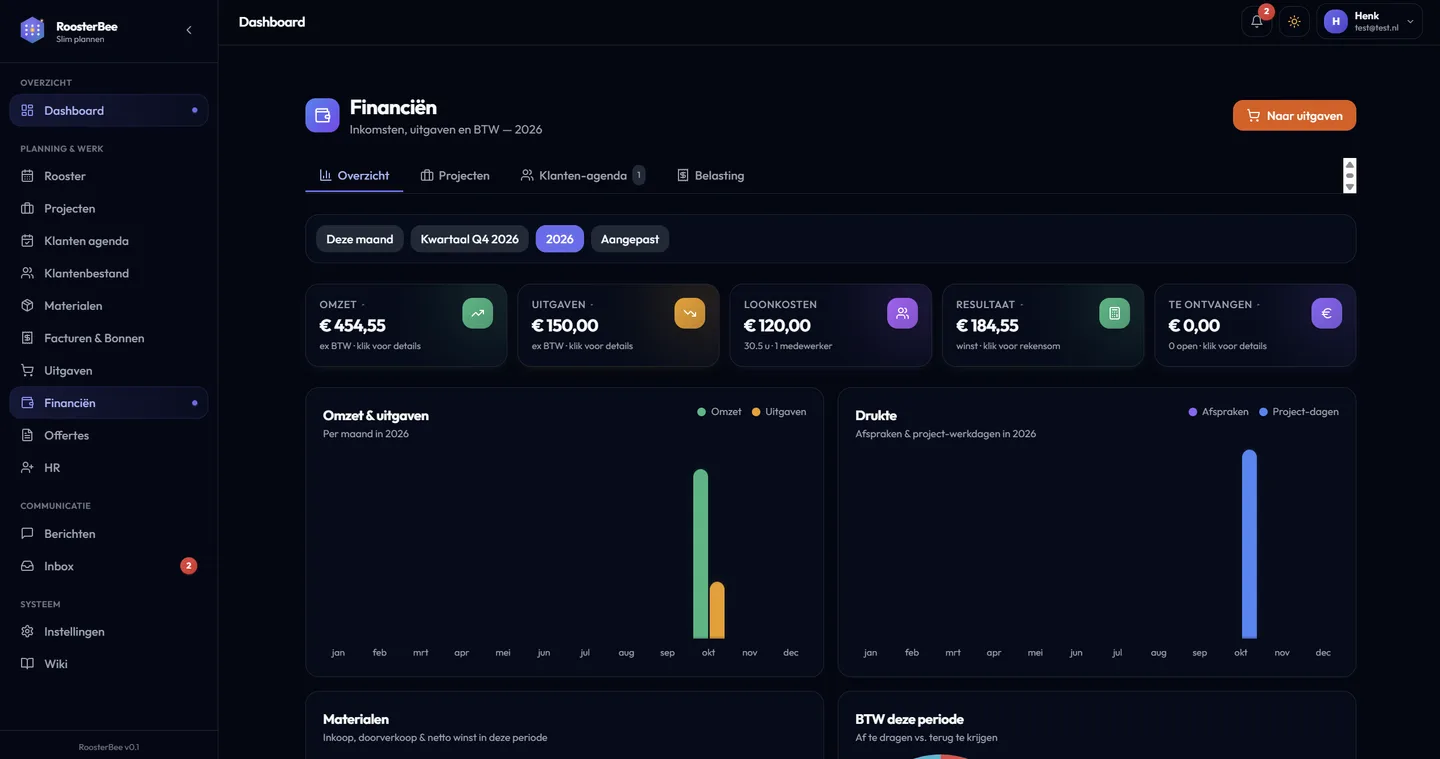Screen dimensions: 1440x759
Task: Click the Uitgaven trending-down icon
Action: click(x=690, y=313)
